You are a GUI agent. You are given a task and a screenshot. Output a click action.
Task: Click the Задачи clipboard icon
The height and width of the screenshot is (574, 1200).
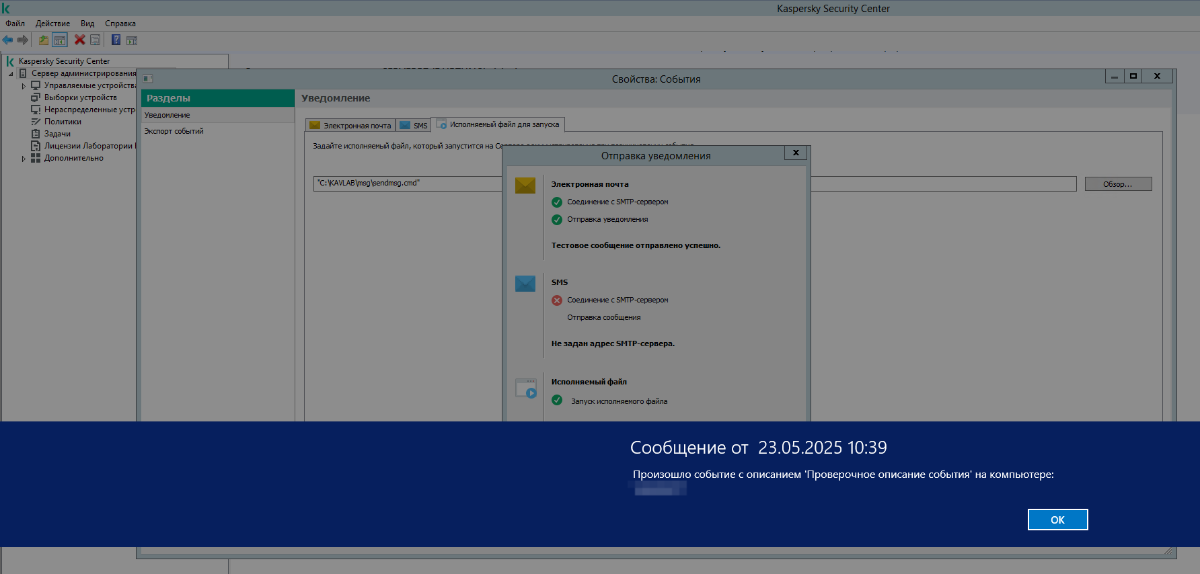point(36,133)
